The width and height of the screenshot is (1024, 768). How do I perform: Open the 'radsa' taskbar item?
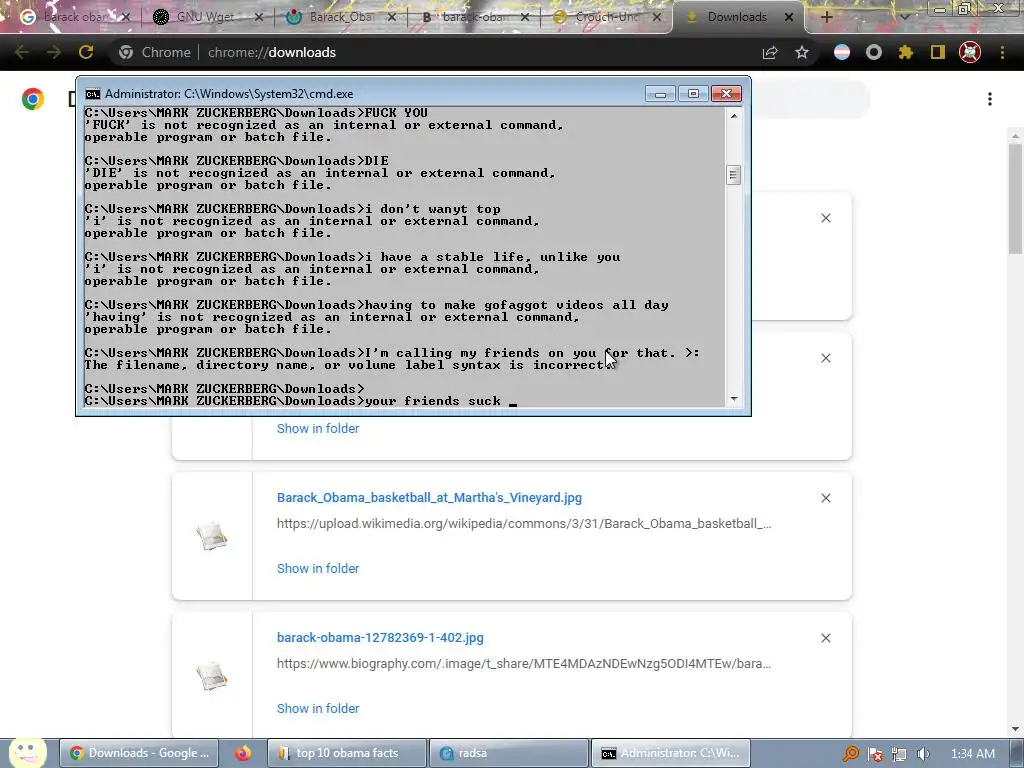click(509, 753)
